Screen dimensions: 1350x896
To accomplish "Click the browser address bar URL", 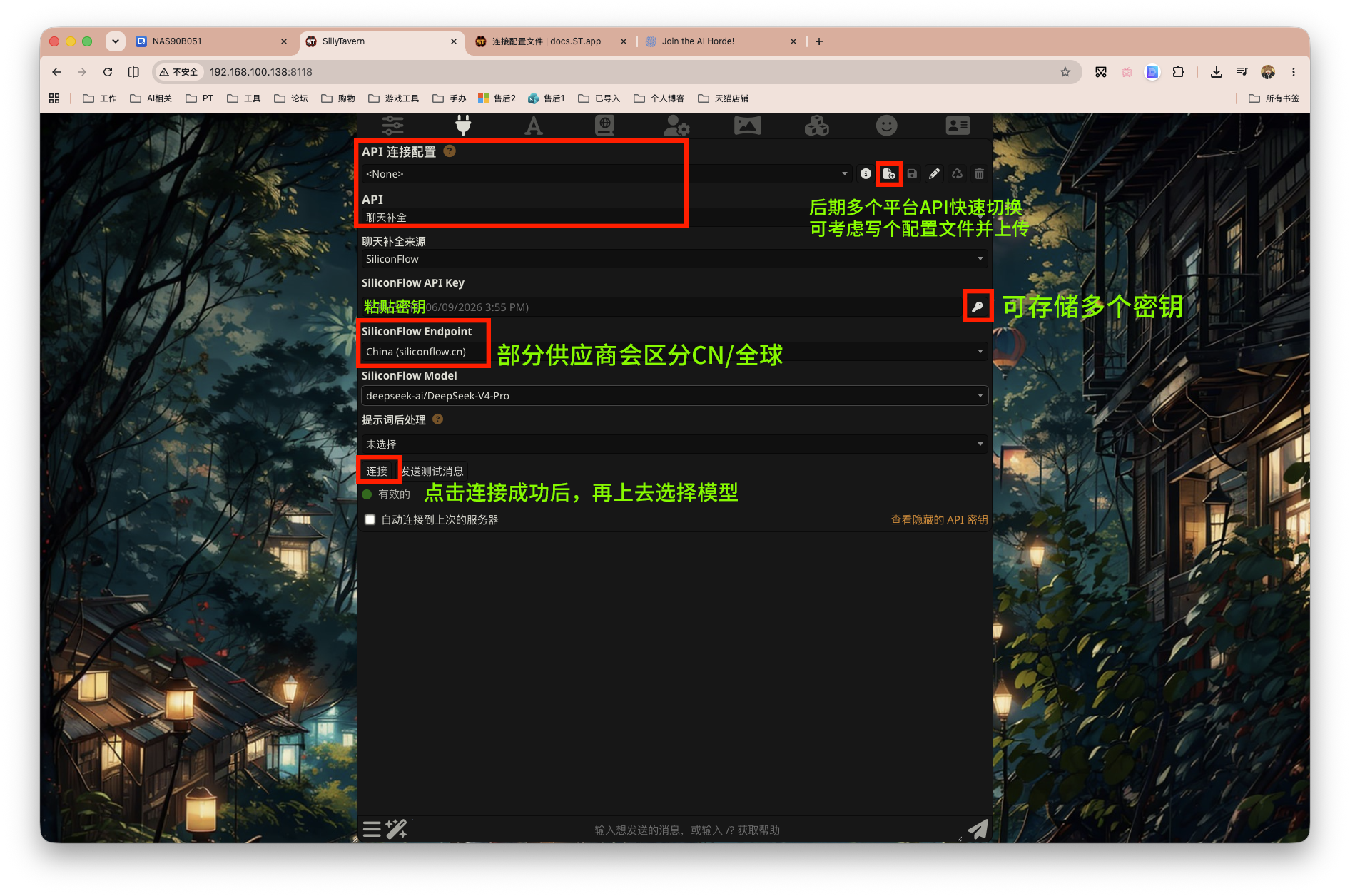I will [x=261, y=72].
